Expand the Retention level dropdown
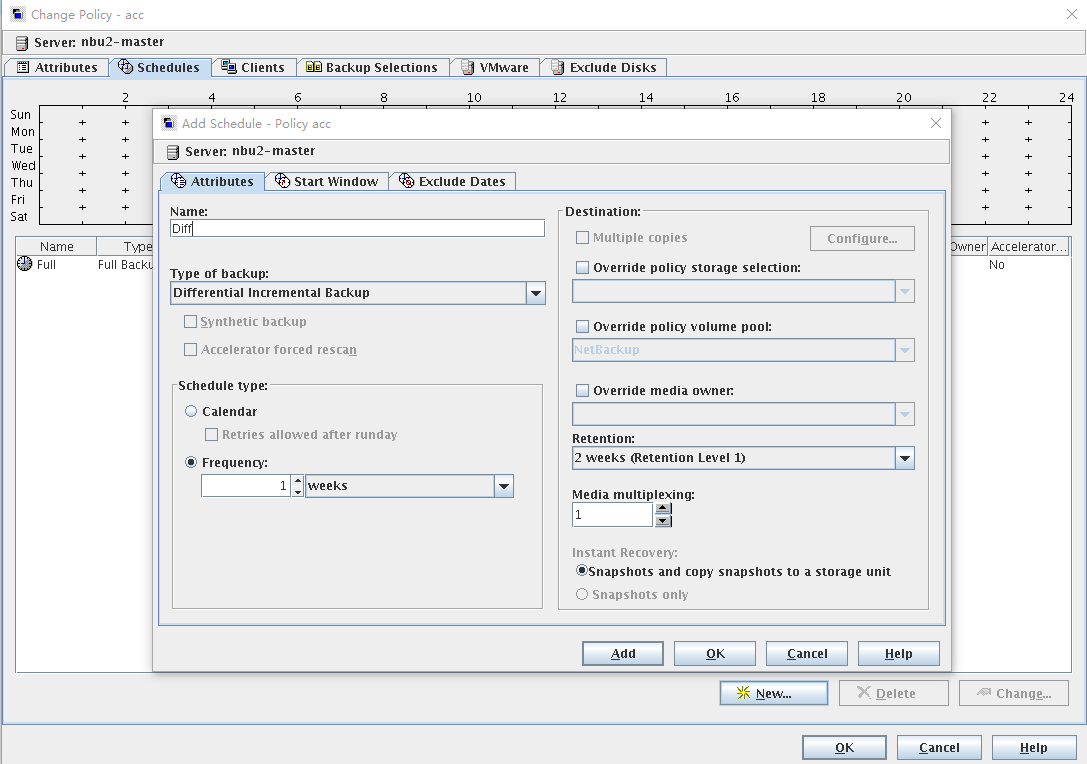Image resolution: width=1087 pixels, height=764 pixels. [904, 458]
